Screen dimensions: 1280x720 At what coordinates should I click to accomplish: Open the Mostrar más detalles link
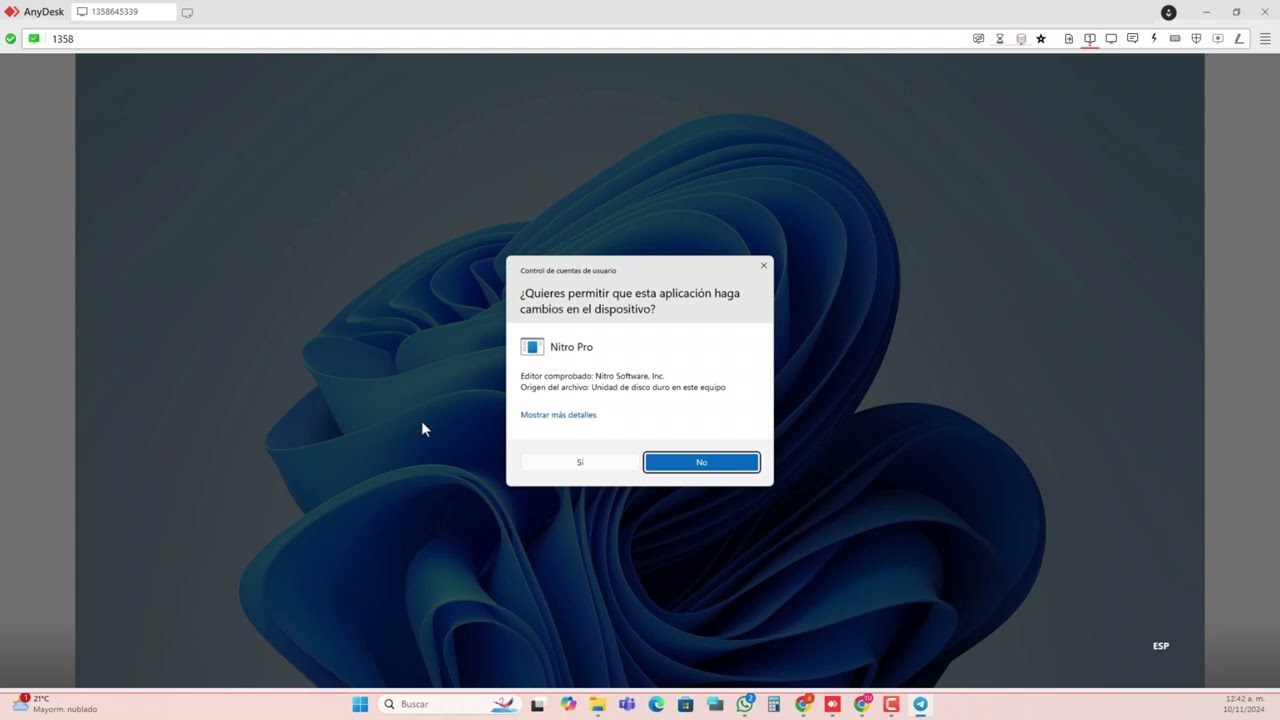point(558,415)
